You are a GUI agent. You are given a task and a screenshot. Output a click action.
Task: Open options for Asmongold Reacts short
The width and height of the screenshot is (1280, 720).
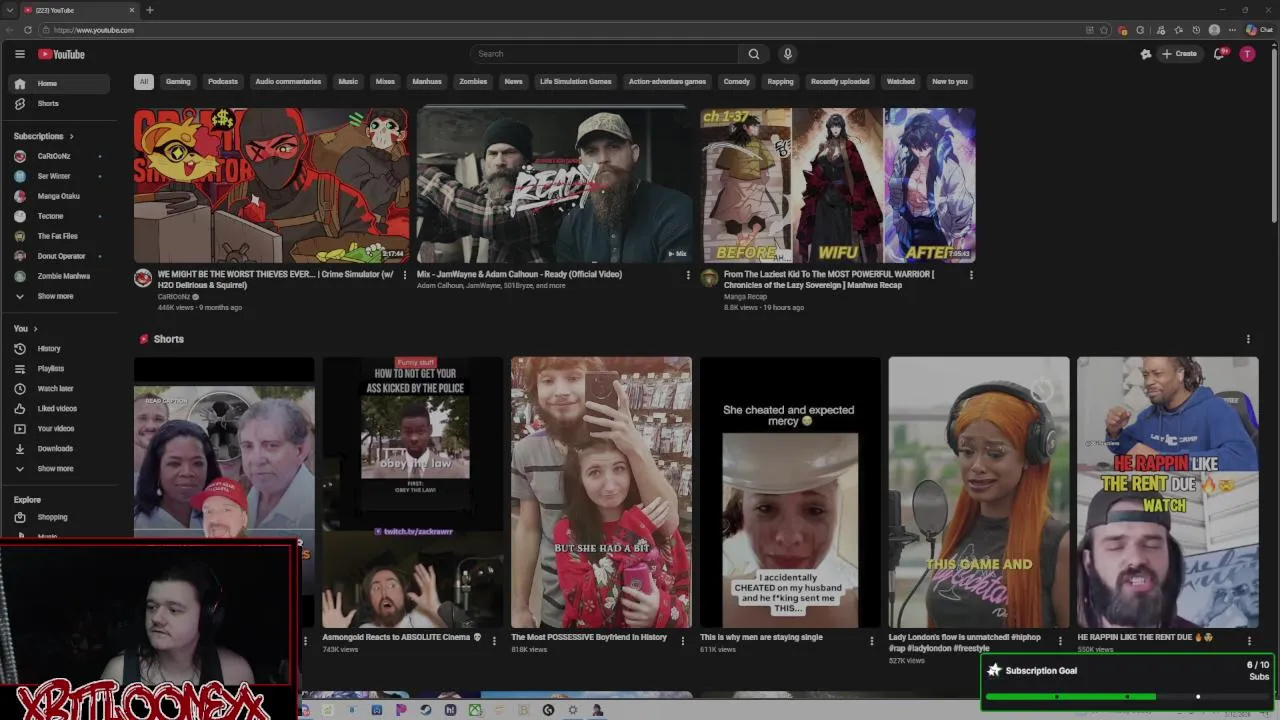[493, 640]
